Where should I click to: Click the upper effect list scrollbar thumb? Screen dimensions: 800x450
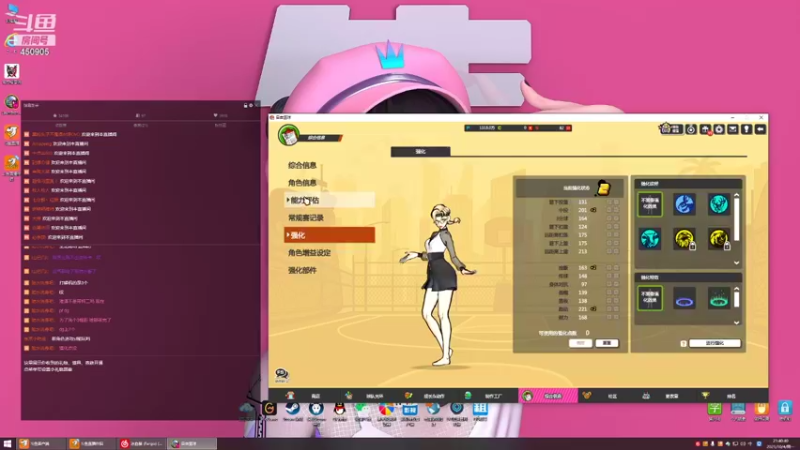736,221
